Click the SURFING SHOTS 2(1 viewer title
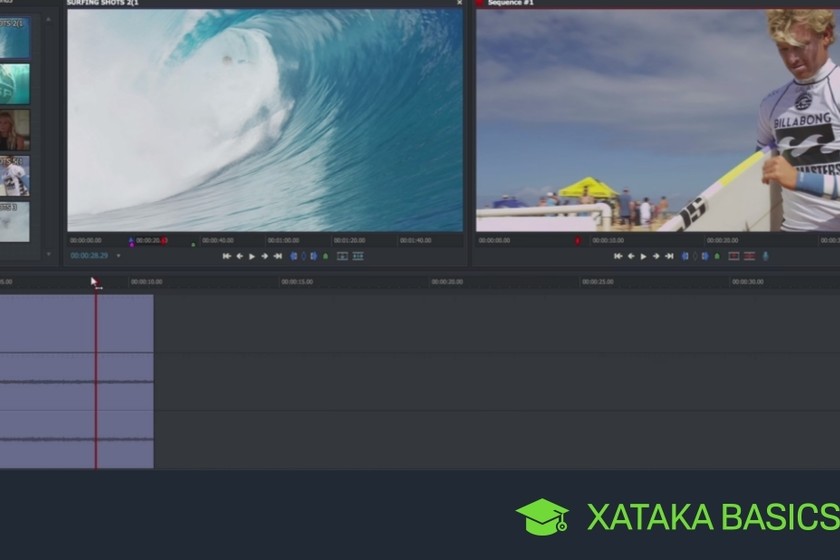The height and width of the screenshot is (560, 840). [102, 3]
